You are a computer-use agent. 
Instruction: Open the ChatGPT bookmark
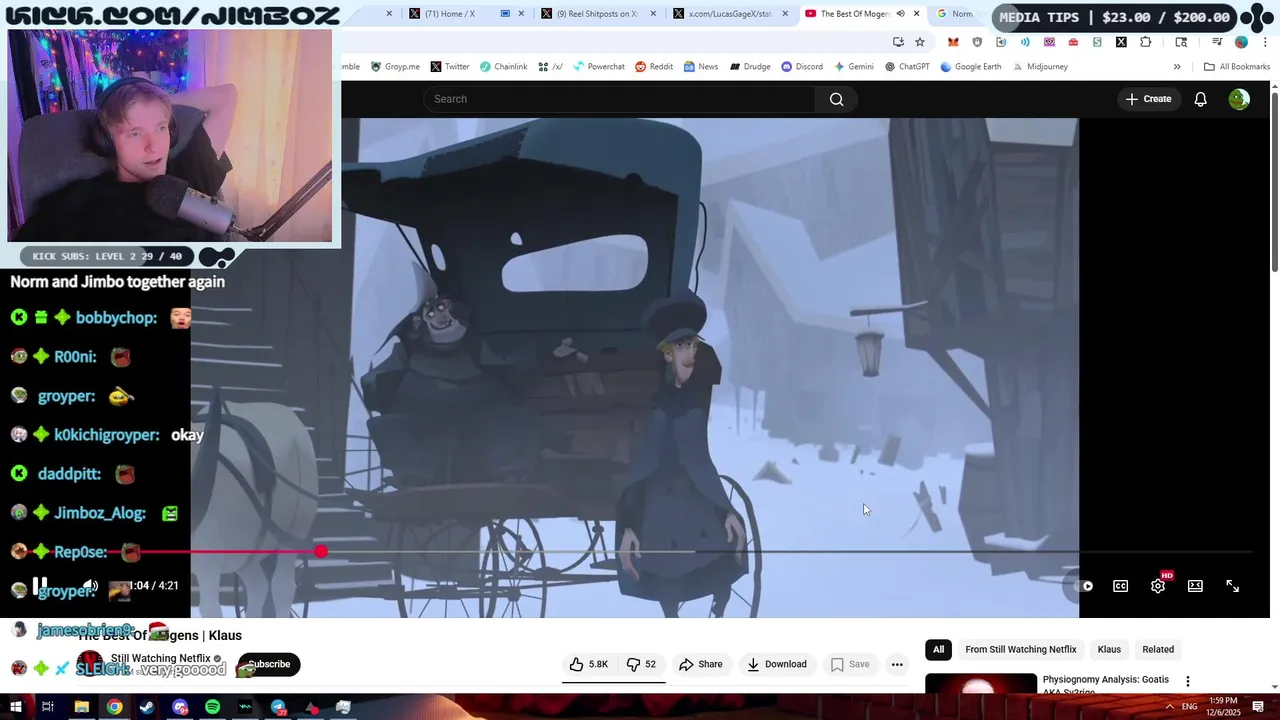coord(907,67)
